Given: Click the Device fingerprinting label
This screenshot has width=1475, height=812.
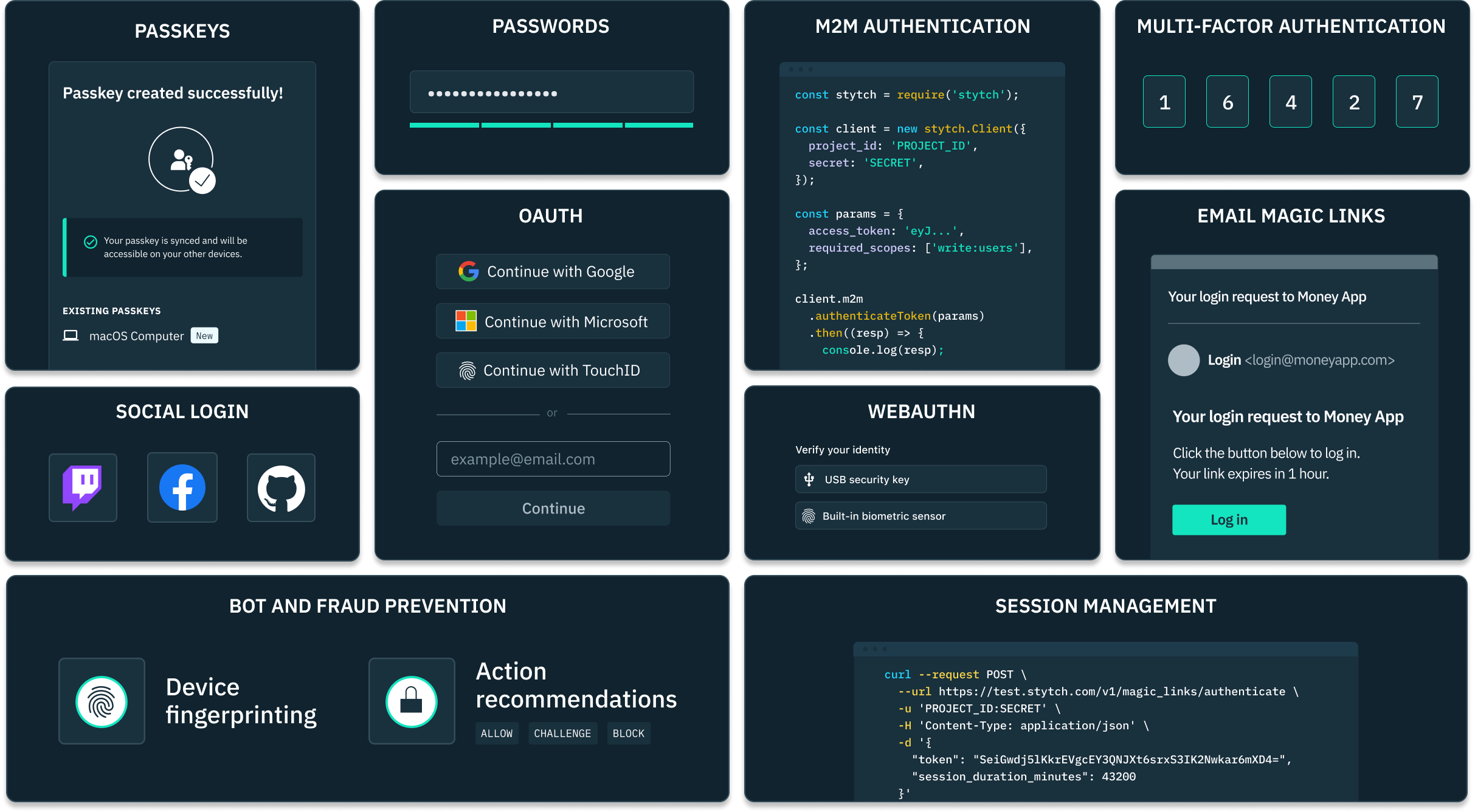Looking at the screenshot, I should 241,701.
